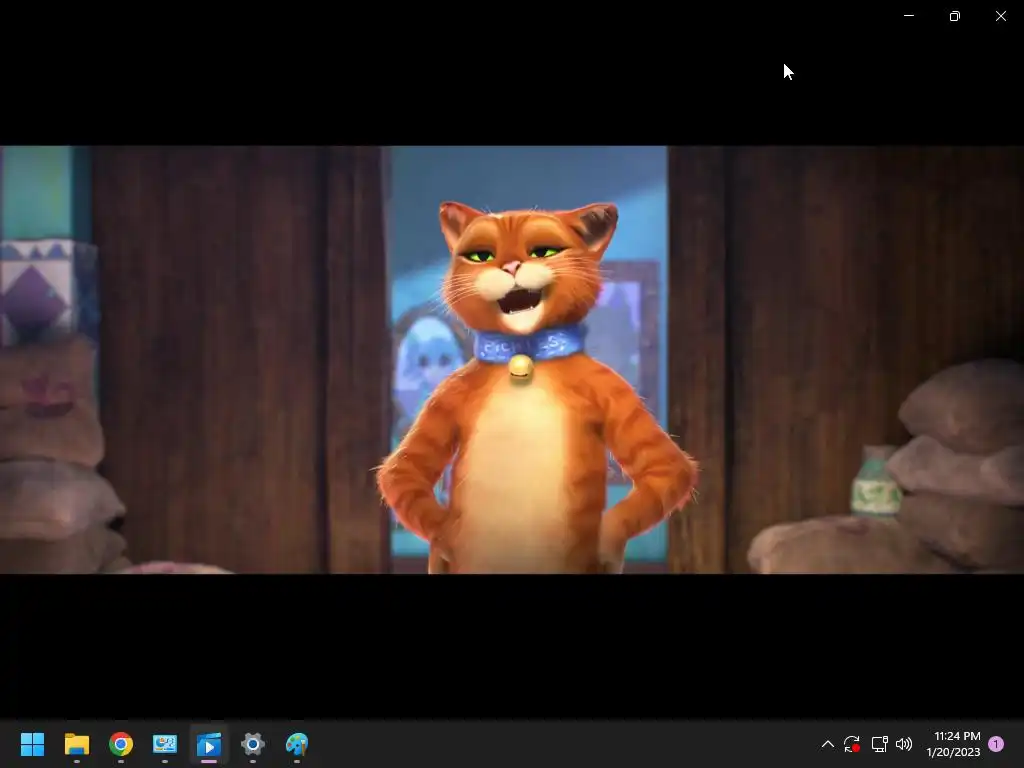
Task: Click the sync status tray icon
Action: (852, 744)
